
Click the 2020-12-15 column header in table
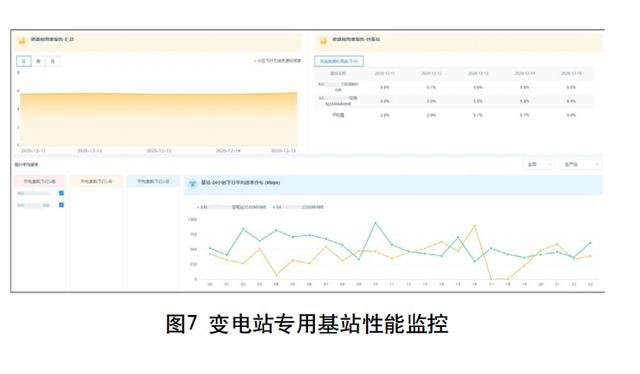(x=571, y=73)
